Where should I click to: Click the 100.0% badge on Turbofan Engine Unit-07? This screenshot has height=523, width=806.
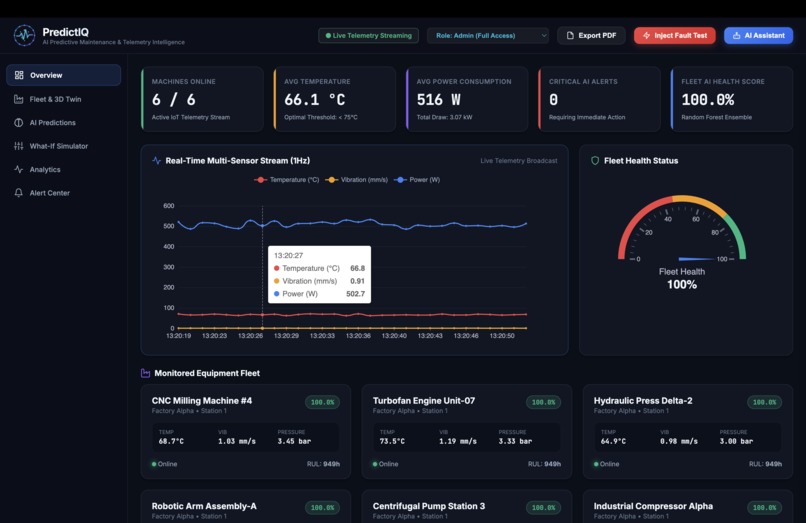coord(543,402)
